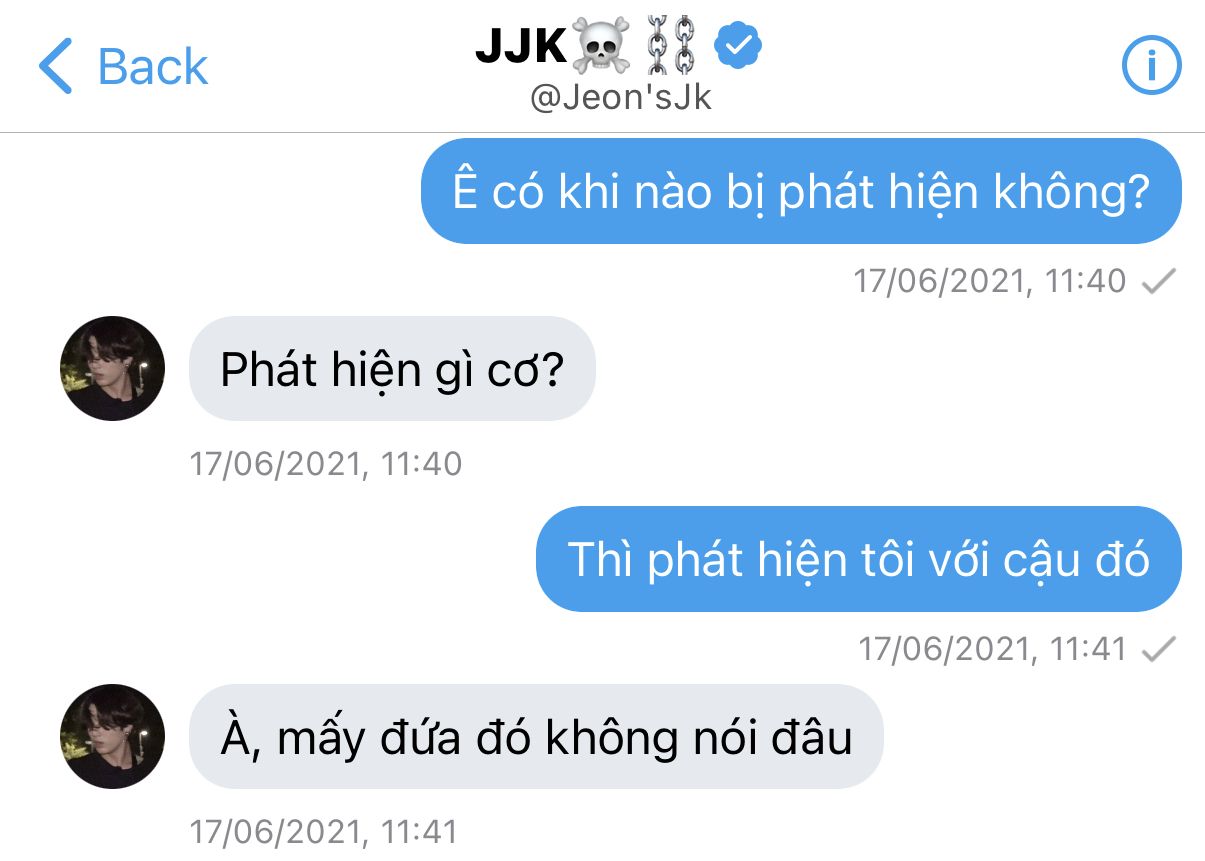The width and height of the screenshot is (1205, 861).
Task: Select message "Thì phát hiện tôi với cậu đó"
Action: click(x=859, y=559)
